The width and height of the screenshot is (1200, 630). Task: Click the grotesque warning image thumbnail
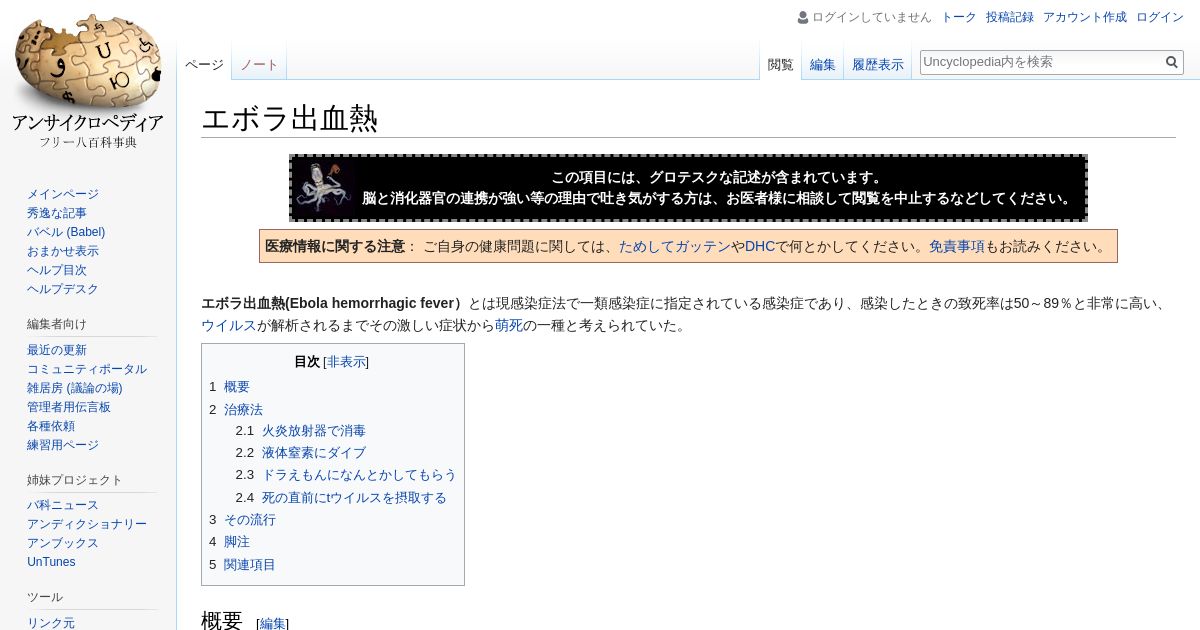(x=324, y=188)
